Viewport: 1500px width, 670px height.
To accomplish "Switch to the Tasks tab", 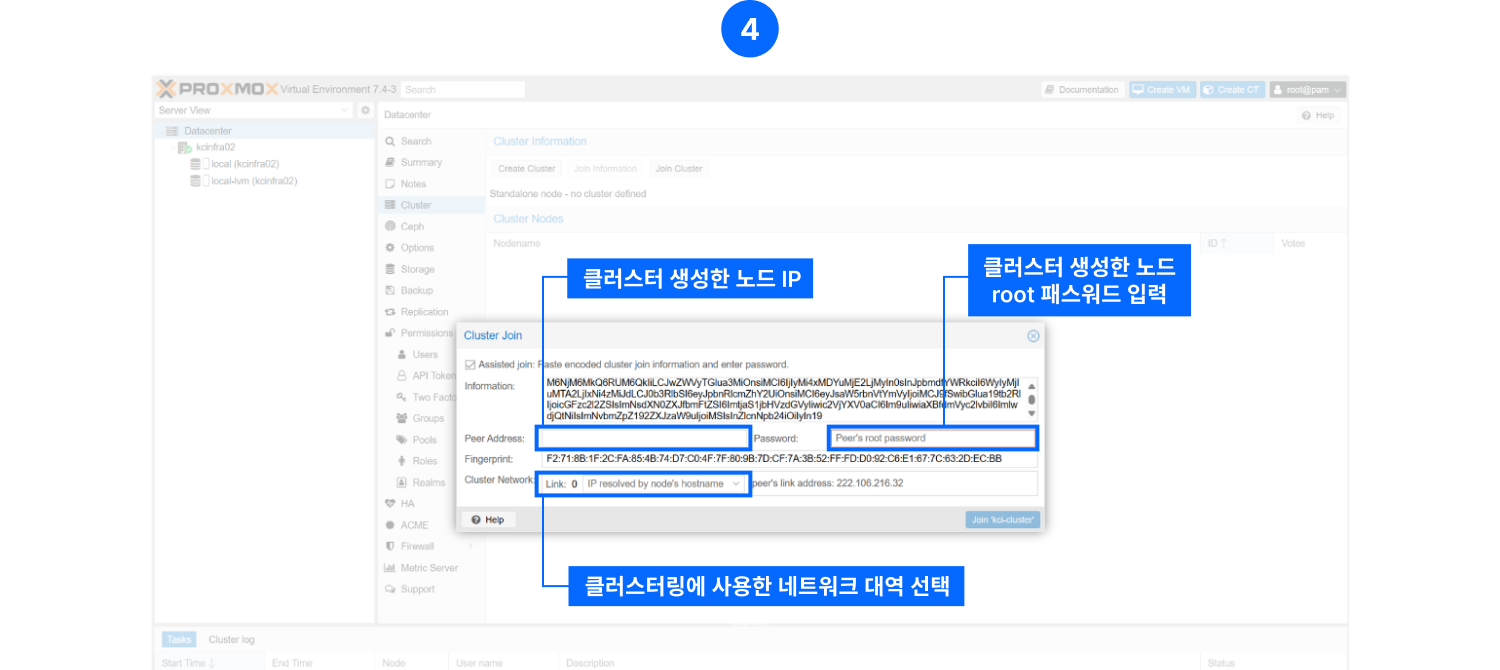I will [x=180, y=640].
